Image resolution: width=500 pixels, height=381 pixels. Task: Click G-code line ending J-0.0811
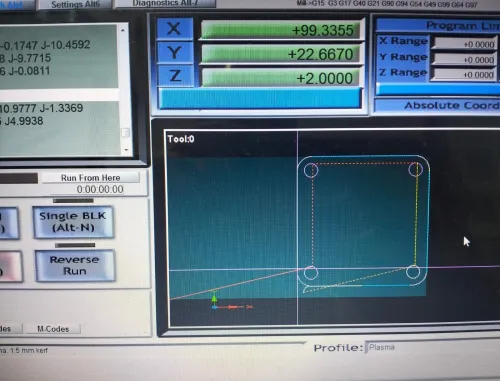coord(25,71)
